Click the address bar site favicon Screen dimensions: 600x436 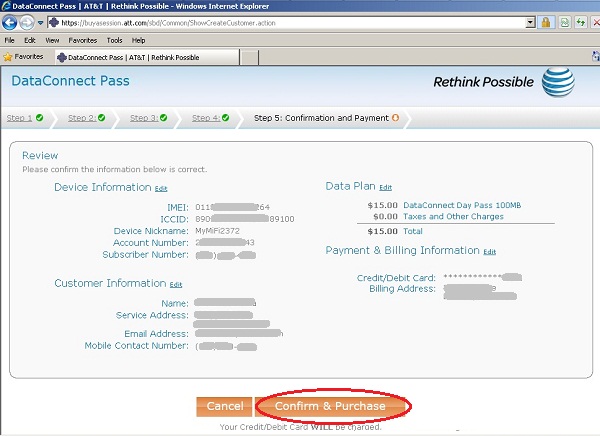[54, 23]
